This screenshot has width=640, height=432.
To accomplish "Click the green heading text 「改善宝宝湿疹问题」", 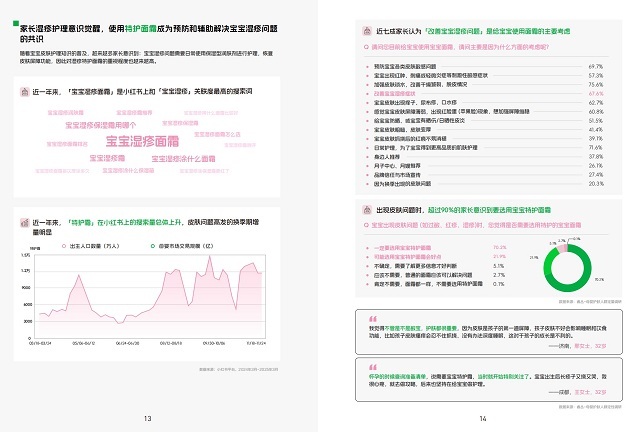I will pos(454,31).
